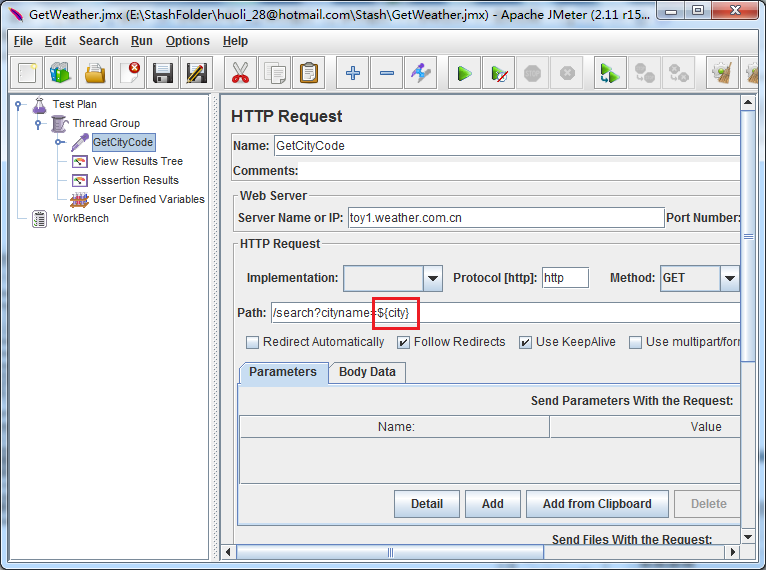Click the Collapse All minus icon

386,73
